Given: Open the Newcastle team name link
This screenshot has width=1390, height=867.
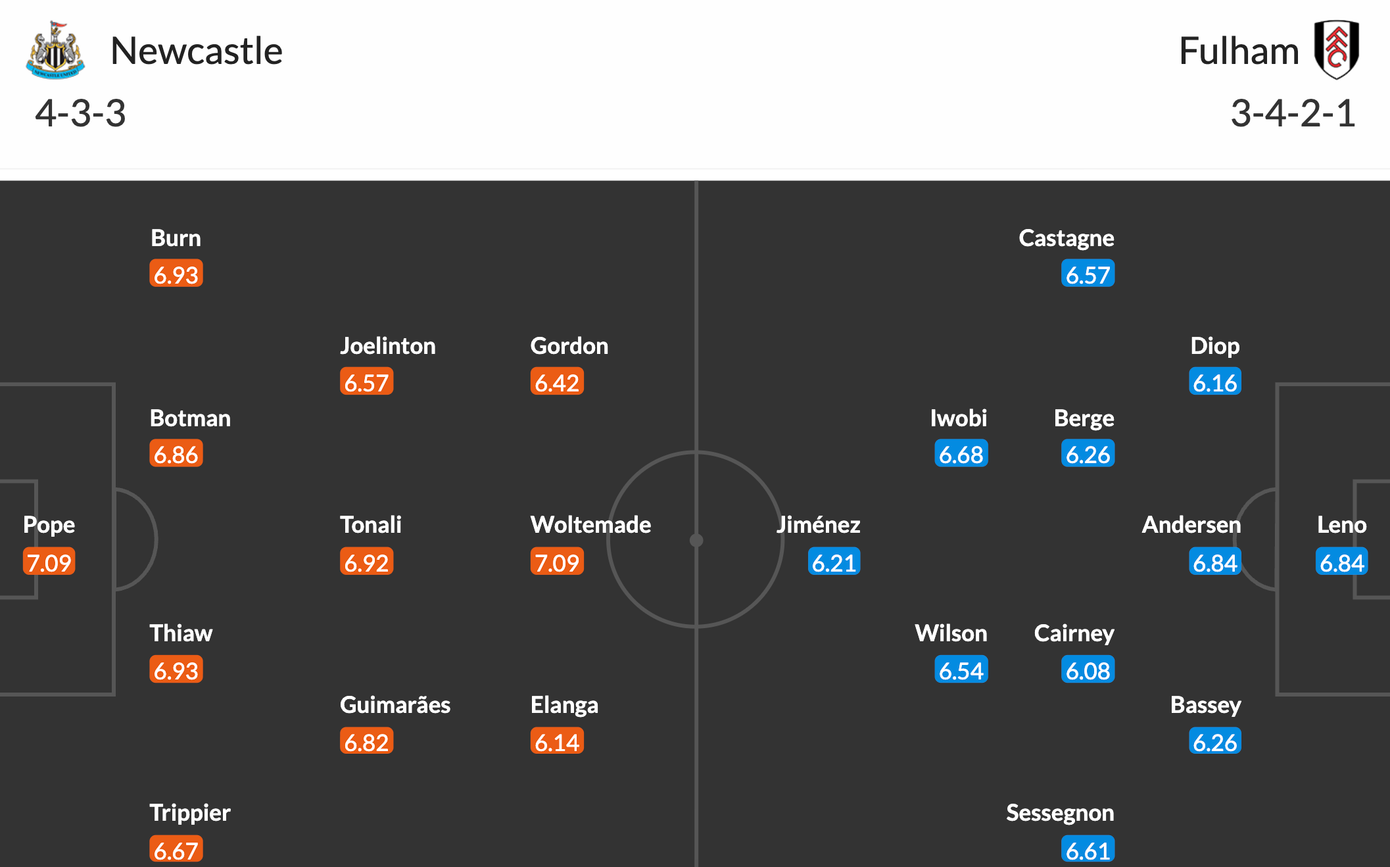Looking at the screenshot, I should tap(196, 51).
